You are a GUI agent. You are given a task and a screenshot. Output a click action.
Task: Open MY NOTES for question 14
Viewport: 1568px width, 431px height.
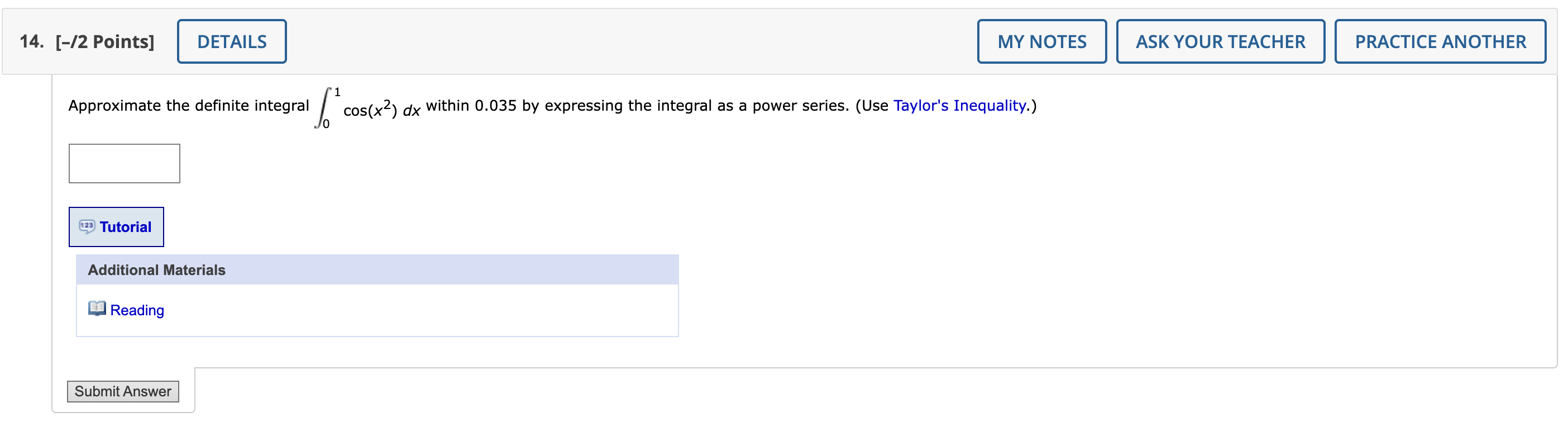(x=1041, y=41)
